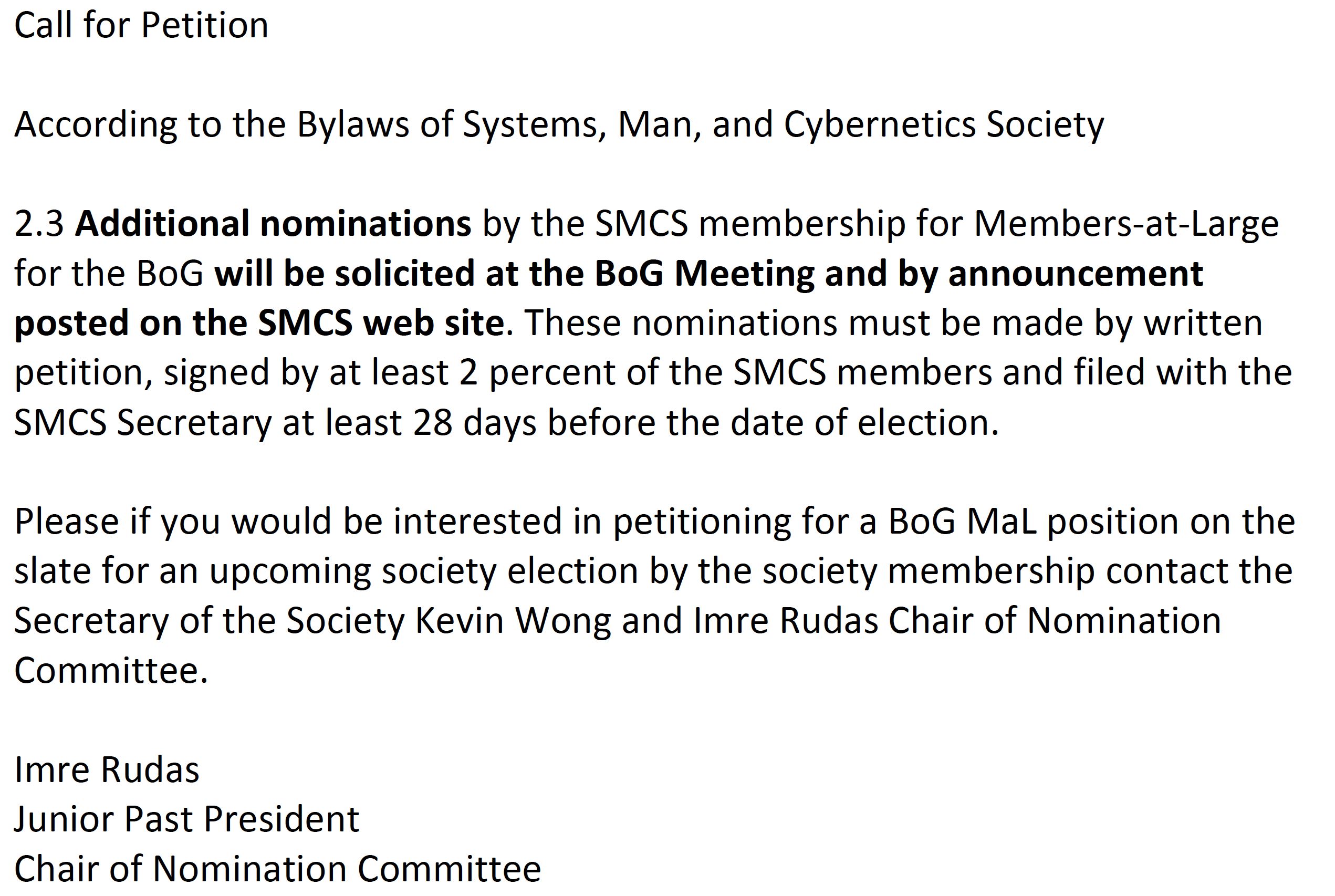The width and height of the screenshot is (1335, 896).
Task: Click the signature line 'Imre Rudas'
Action: pos(107,770)
